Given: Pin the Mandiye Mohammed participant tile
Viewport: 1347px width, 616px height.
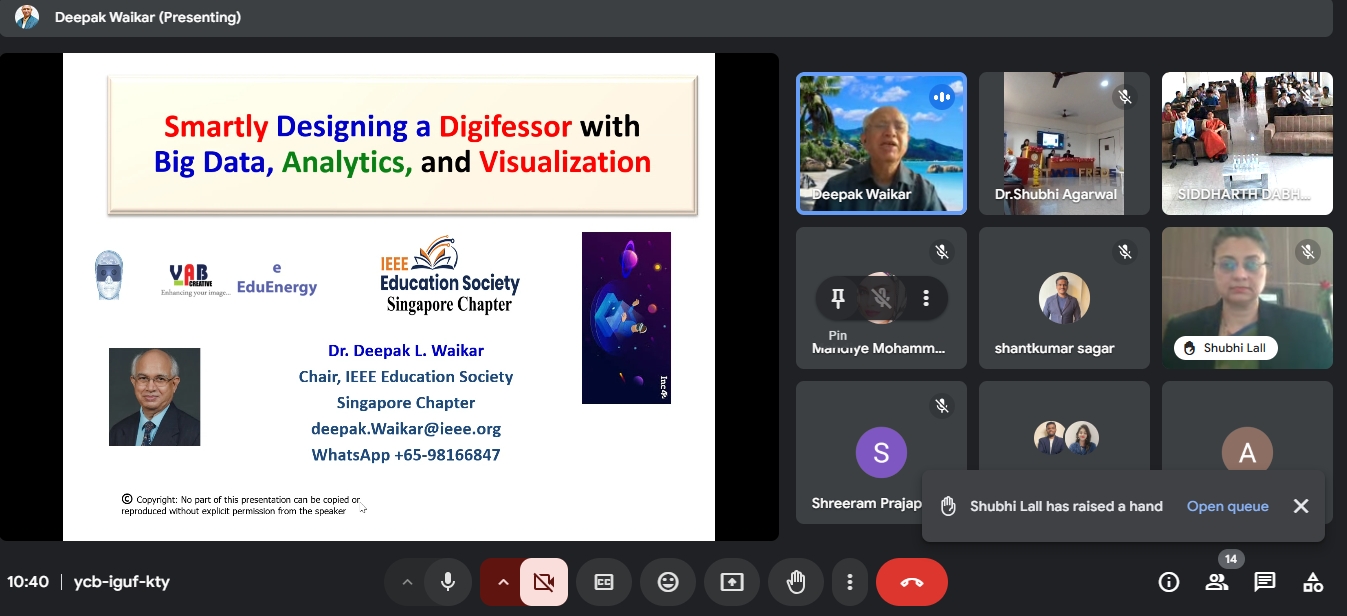Looking at the screenshot, I should coord(838,298).
